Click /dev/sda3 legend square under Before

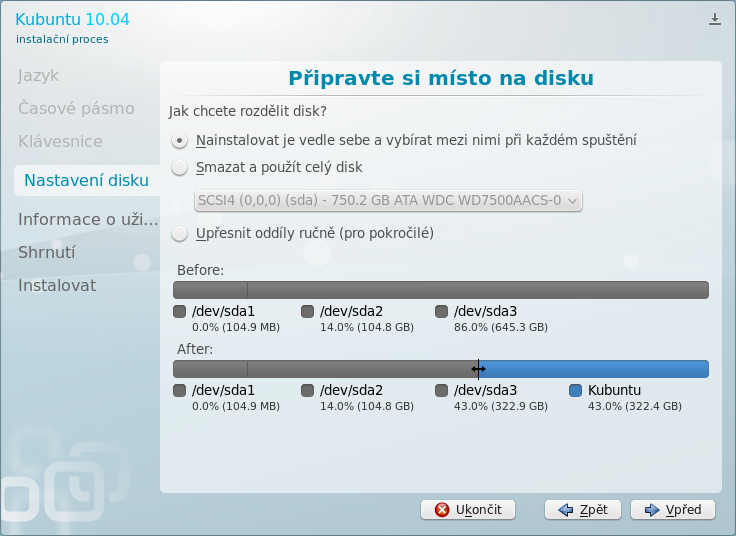click(x=441, y=312)
